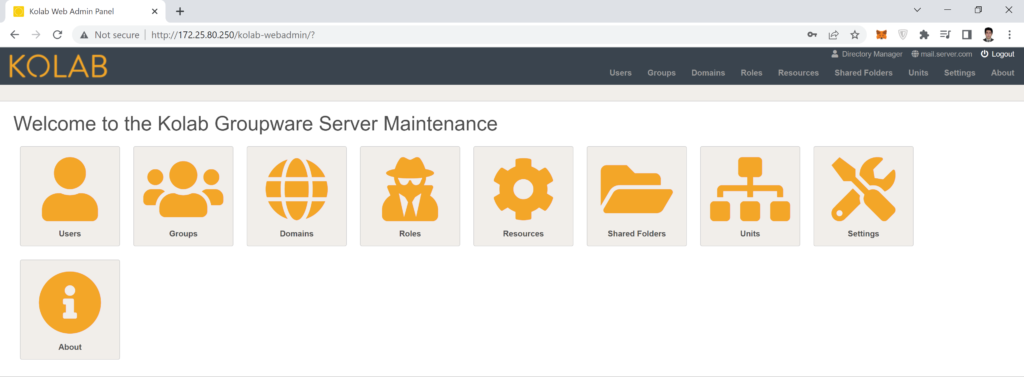Close the Kolab Web Admin Panel tab

click(x=154, y=12)
